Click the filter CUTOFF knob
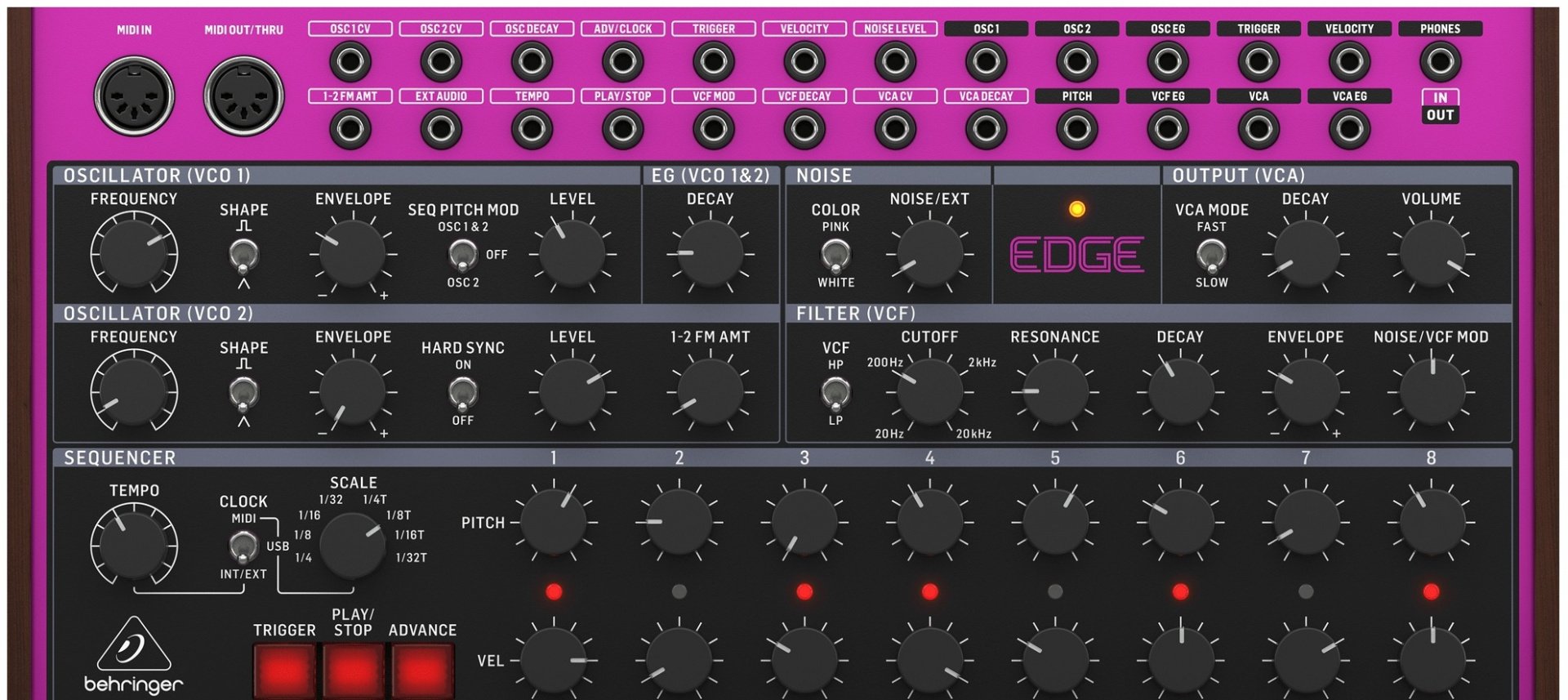 pyautogui.click(x=929, y=392)
